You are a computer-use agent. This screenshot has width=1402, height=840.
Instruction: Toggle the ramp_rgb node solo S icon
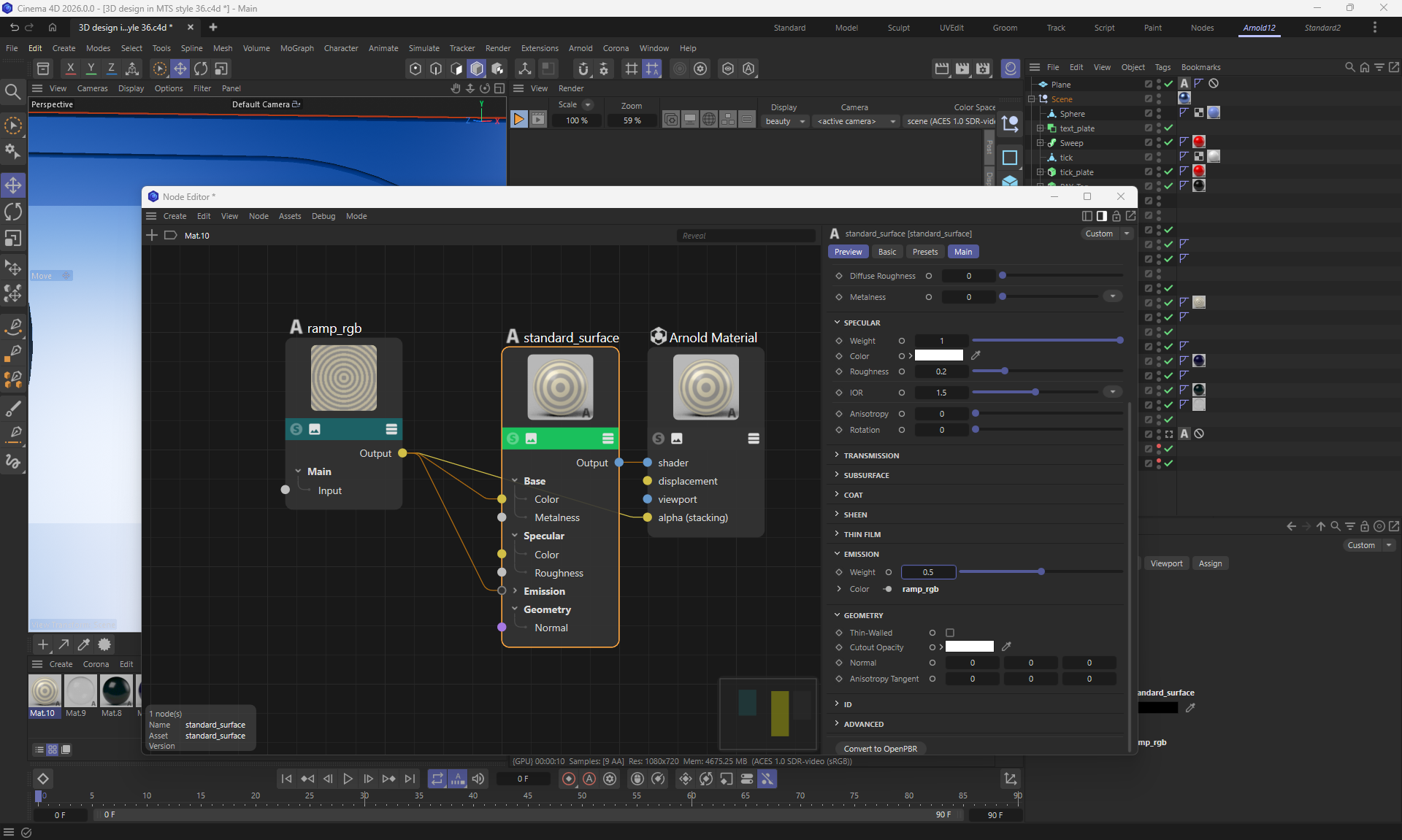pos(296,429)
